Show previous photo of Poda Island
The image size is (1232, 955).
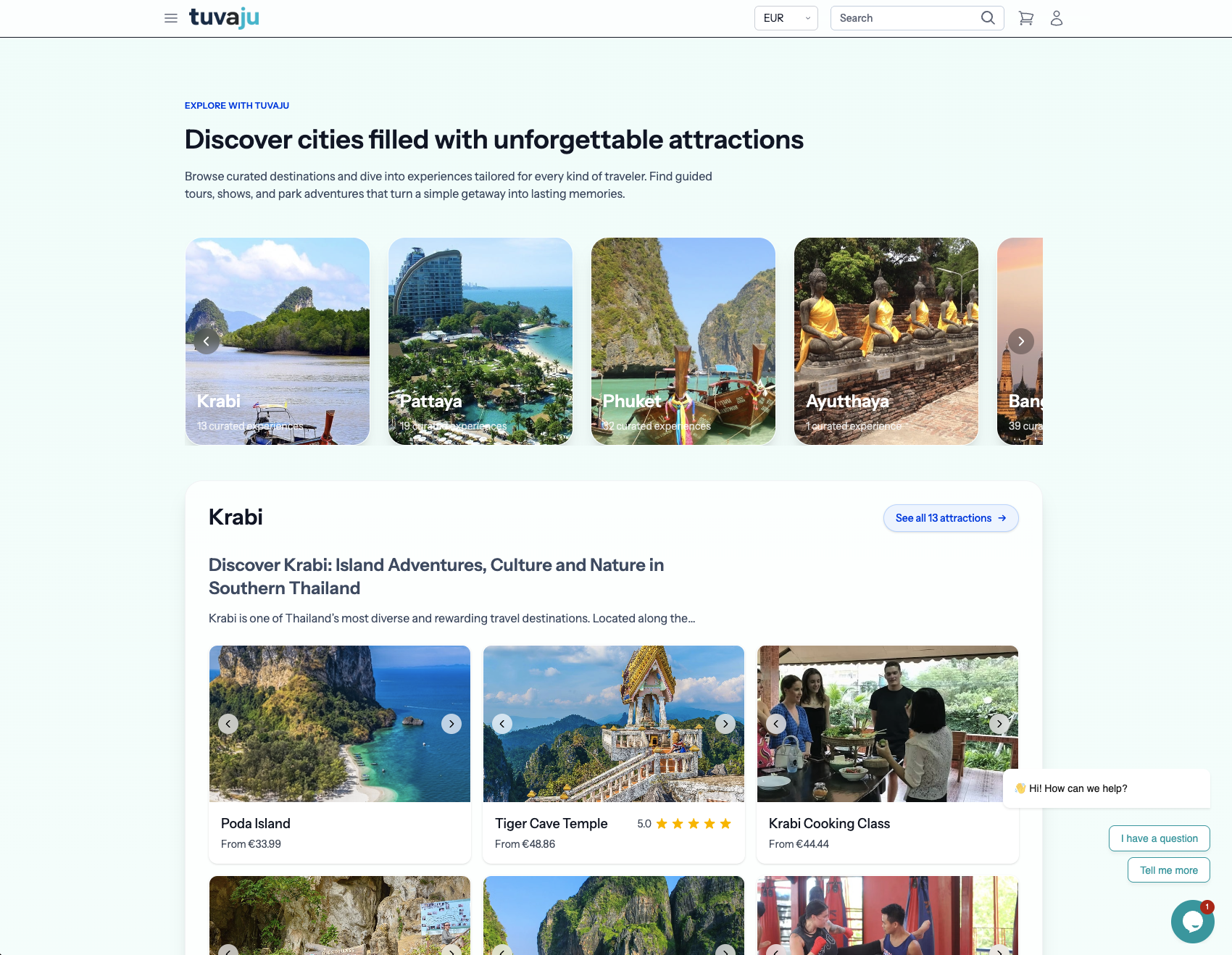(228, 724)
